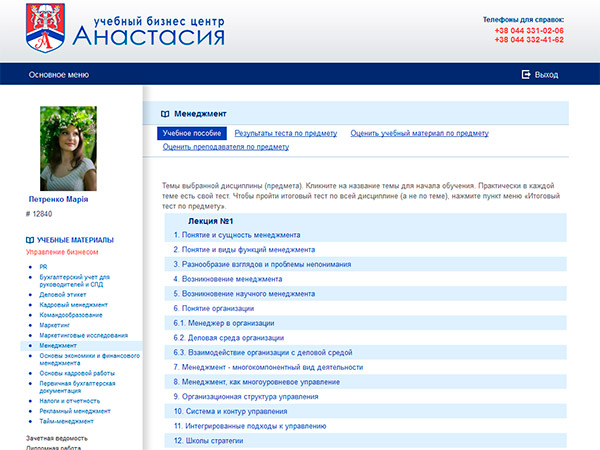This screenshot has height=450, width=600.
Task: Click the exit arrow icon beside Выход
Action: (x=525, y=75)
